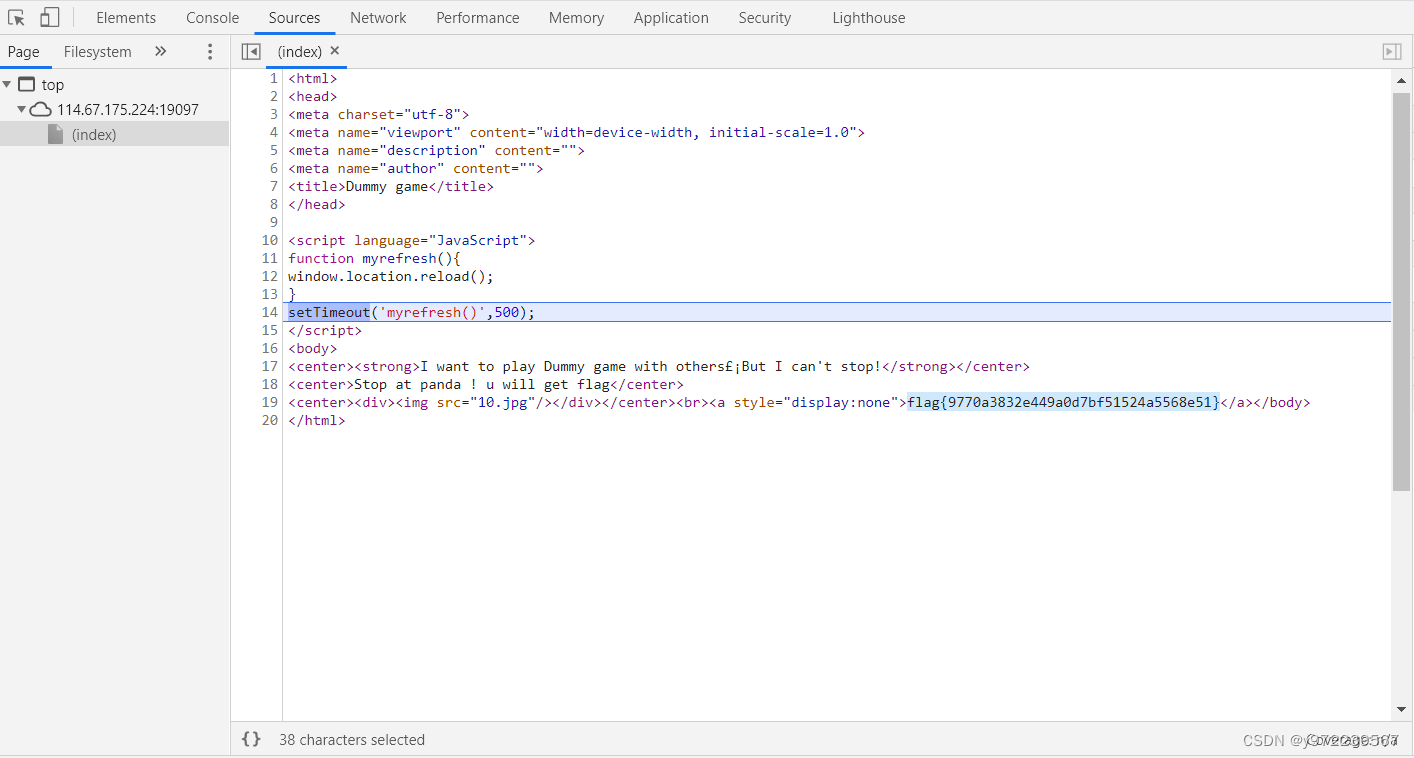Click the setTimeout text on line 14
The width and height of the screenshot is (1414, 758).
(329, 312)
